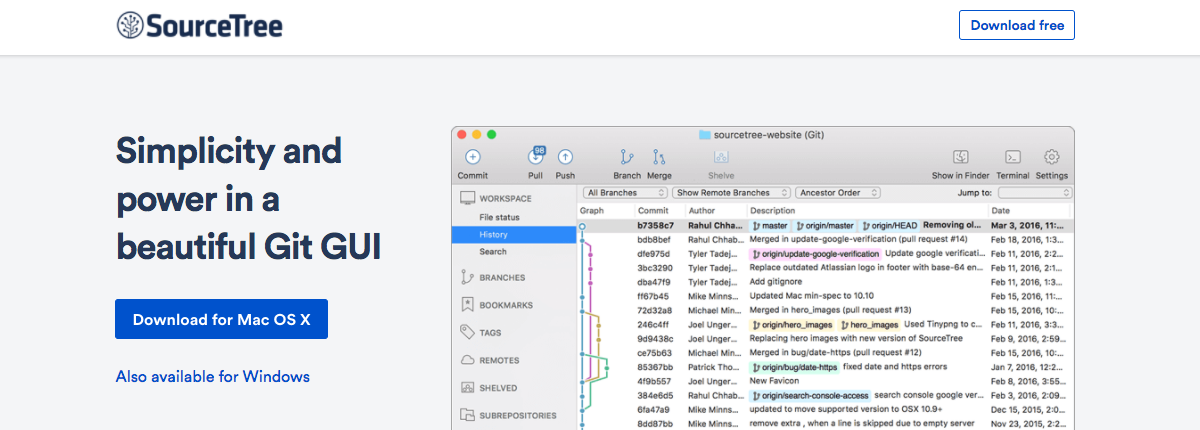Select commit 4f9b557 New Favicon
1200x430 pixels.
825,381
